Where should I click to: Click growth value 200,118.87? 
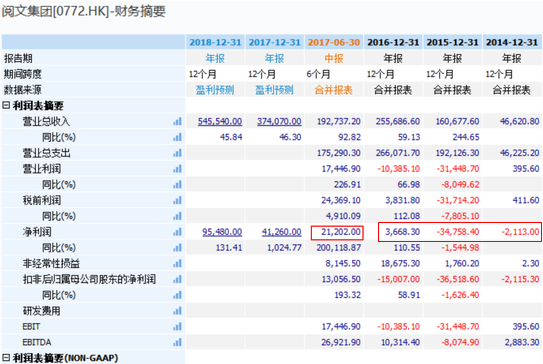point(339,248)
